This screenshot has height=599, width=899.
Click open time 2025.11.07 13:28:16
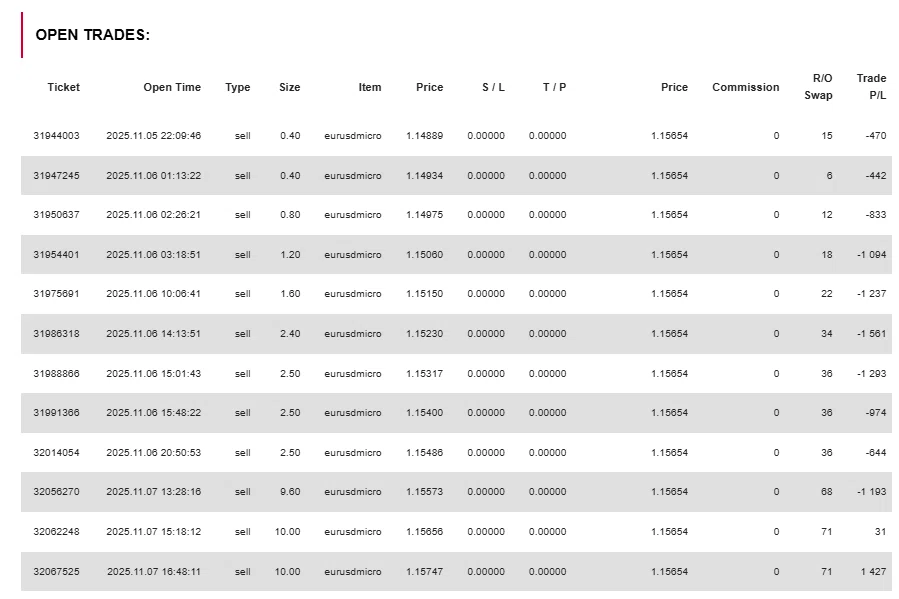tap(154, 492)
